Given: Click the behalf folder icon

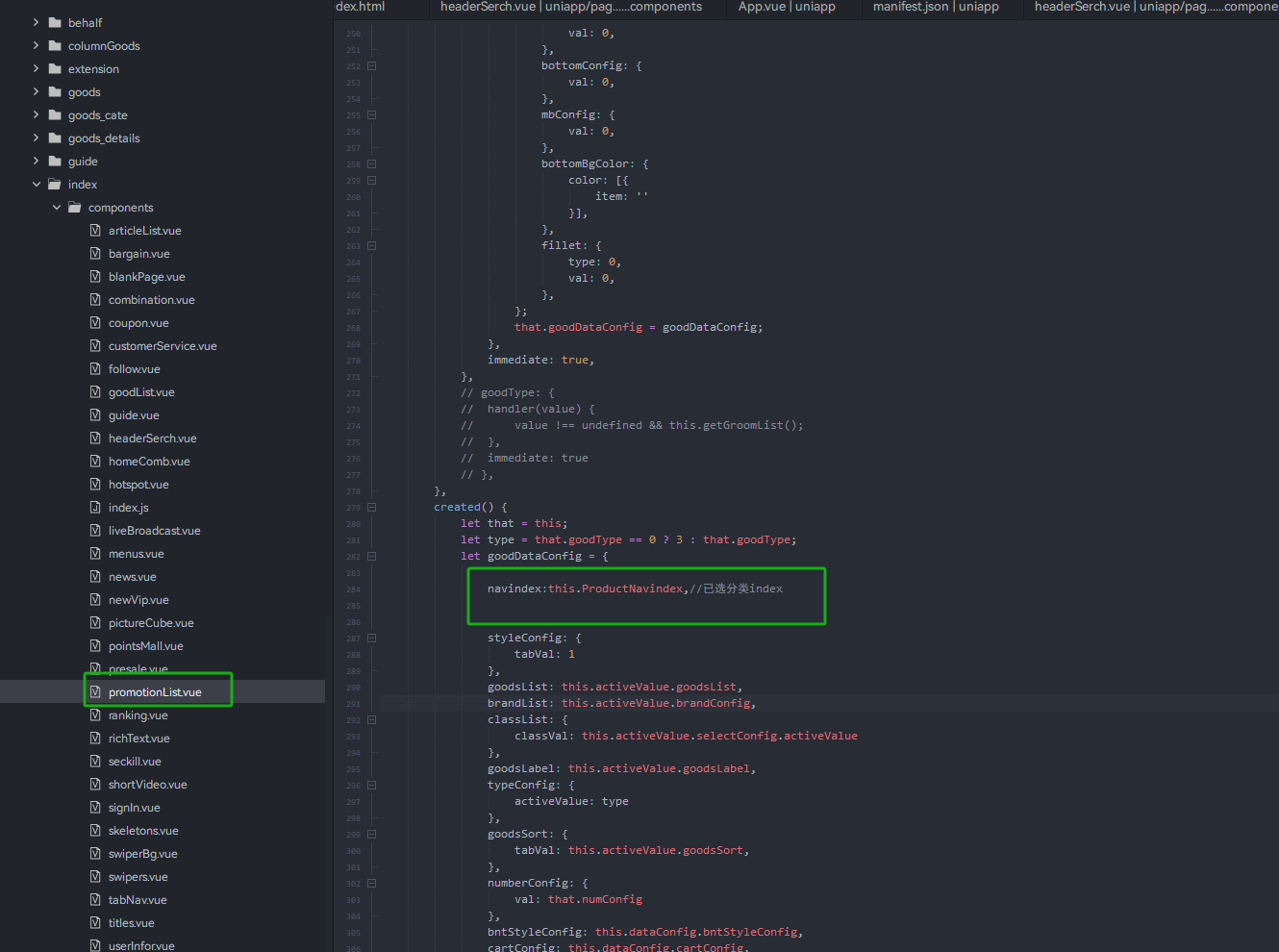Looking at the screenshot, I should tap(55, 22).
